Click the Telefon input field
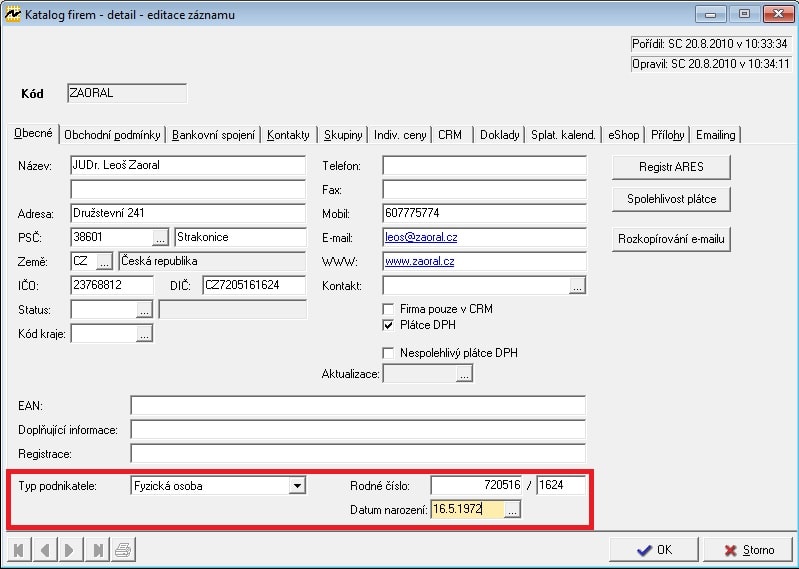 [x=484, y=166]
